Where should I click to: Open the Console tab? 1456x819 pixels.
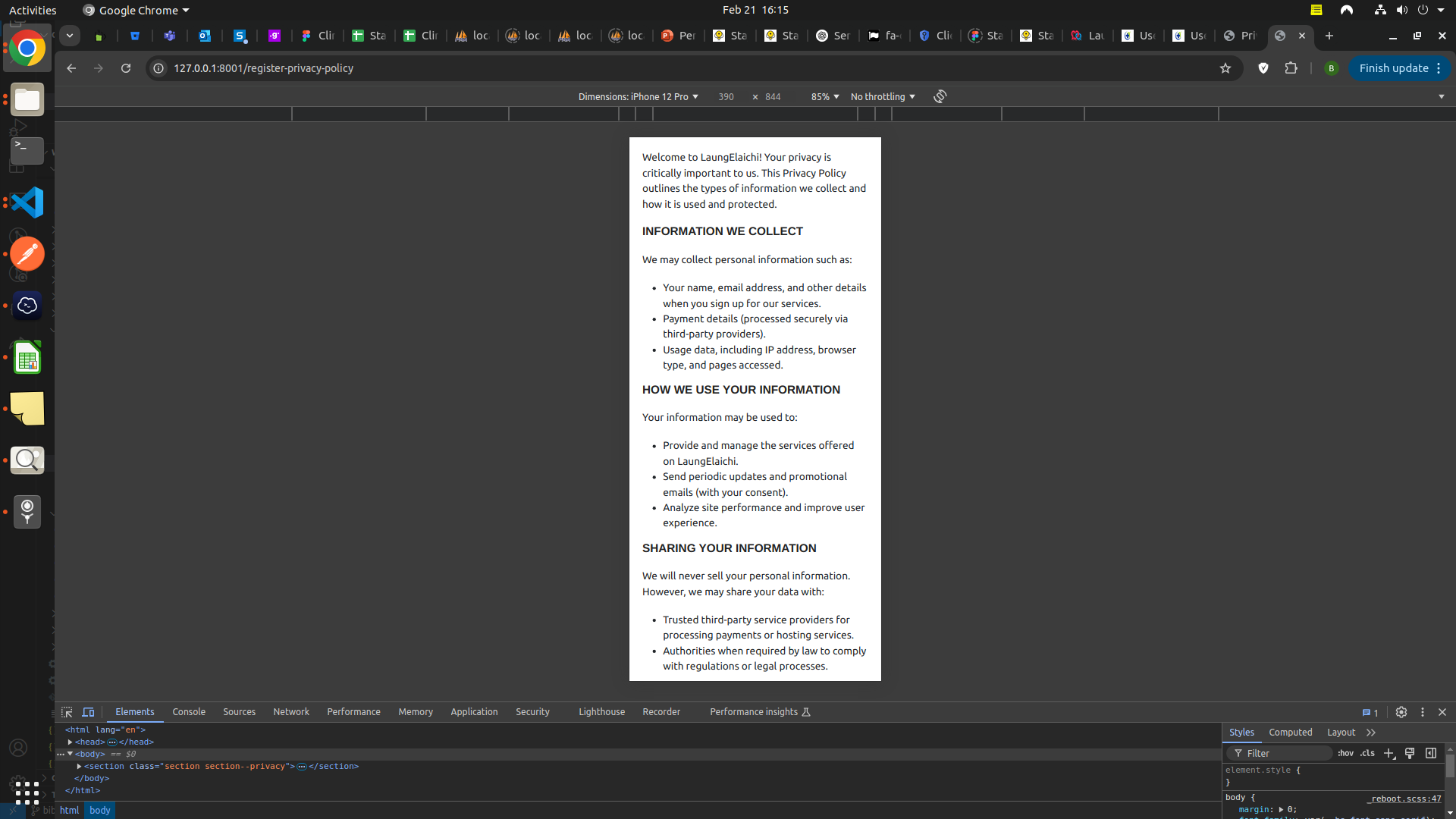tap(189, 712)
